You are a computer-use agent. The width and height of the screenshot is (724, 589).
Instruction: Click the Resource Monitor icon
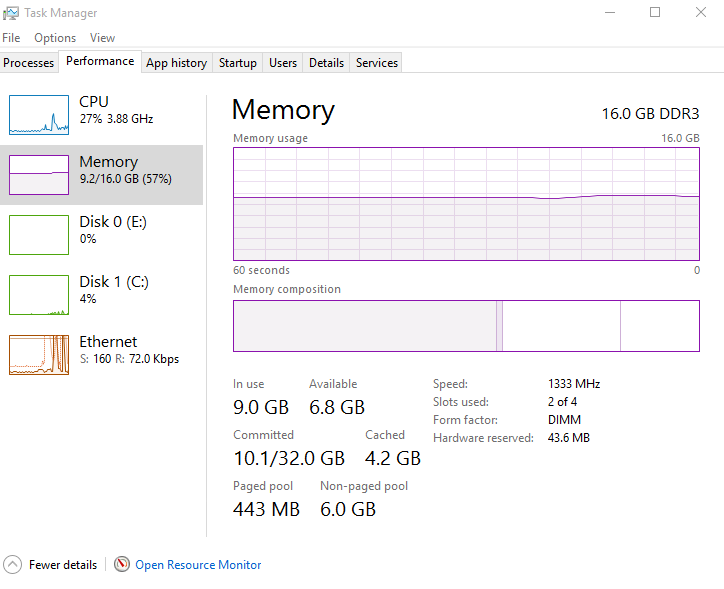(x=122, y=565)
